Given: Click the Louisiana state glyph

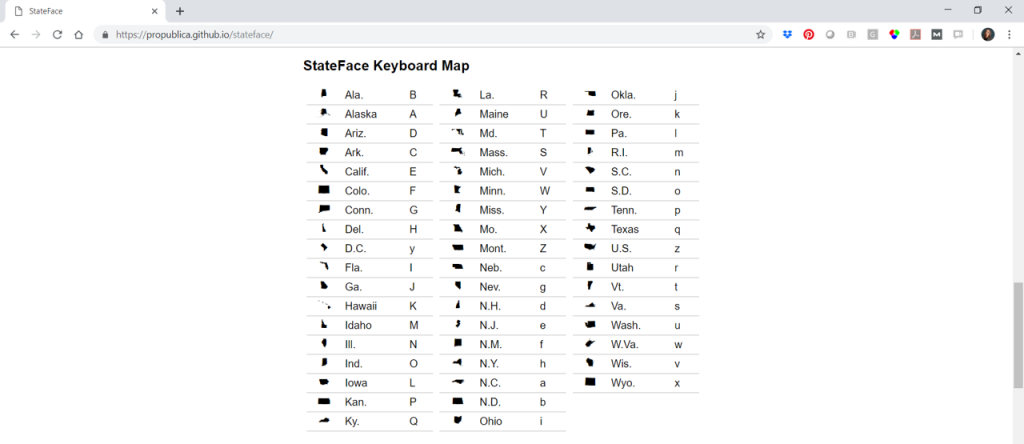Looking at the screenshot, I should (458, 95).
